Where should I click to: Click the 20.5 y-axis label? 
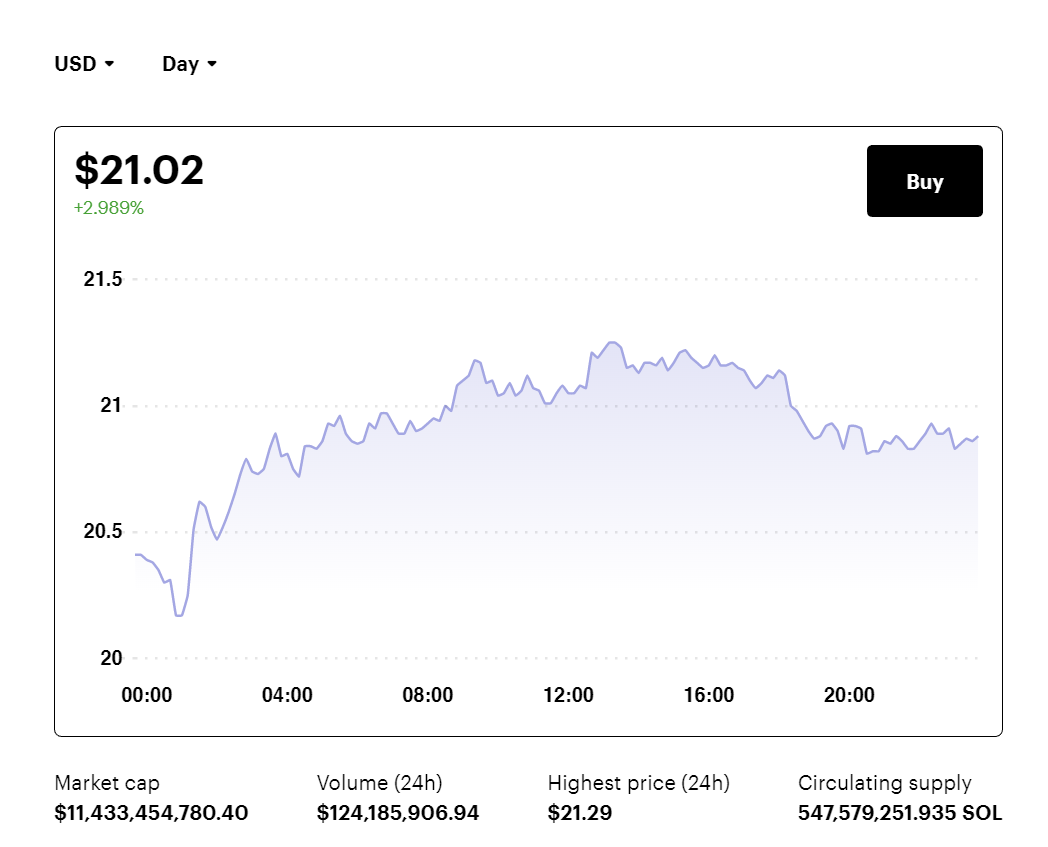pos(102,532)
